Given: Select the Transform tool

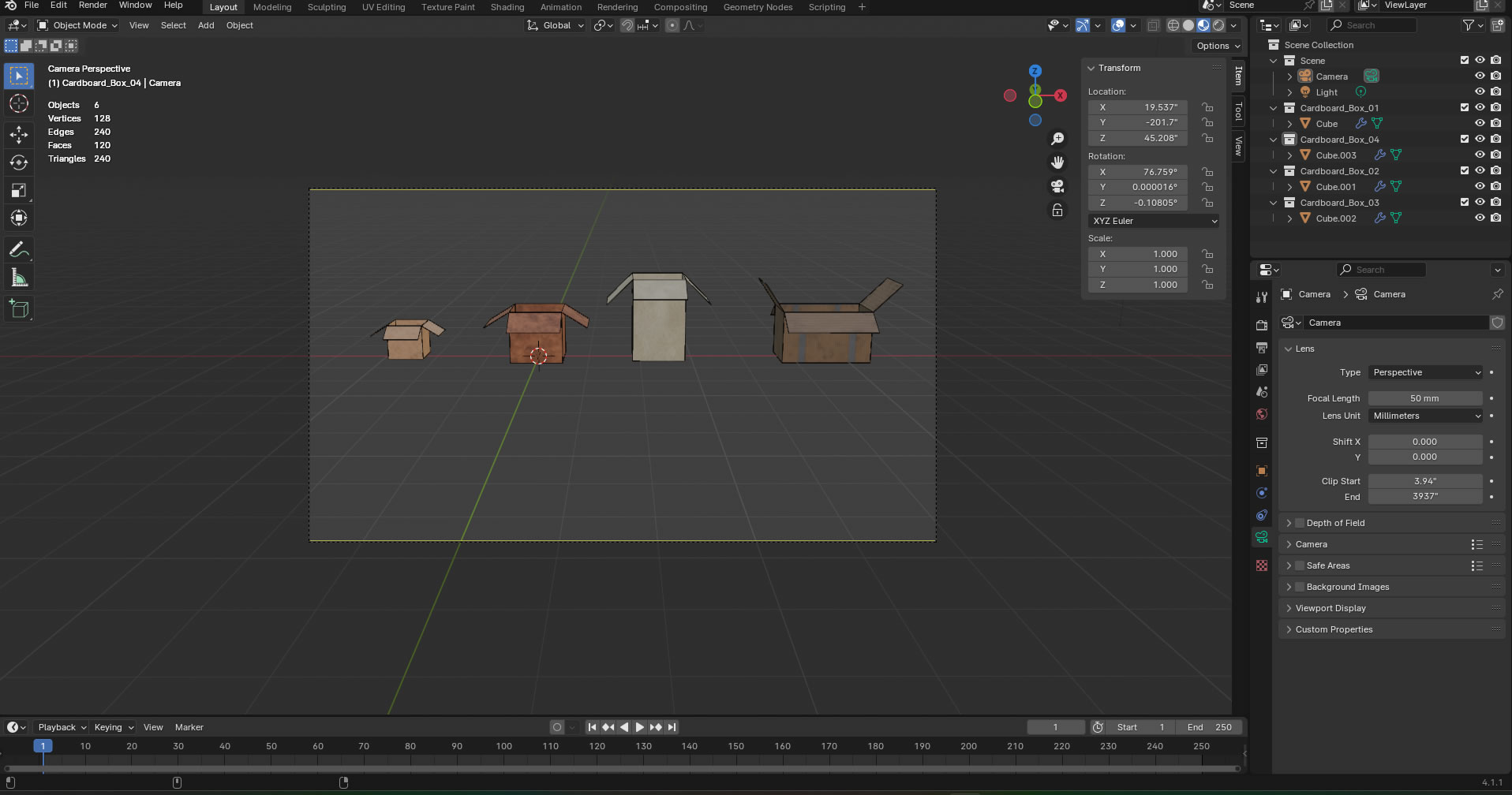Looking at the screenshot, I should point(19,218).
